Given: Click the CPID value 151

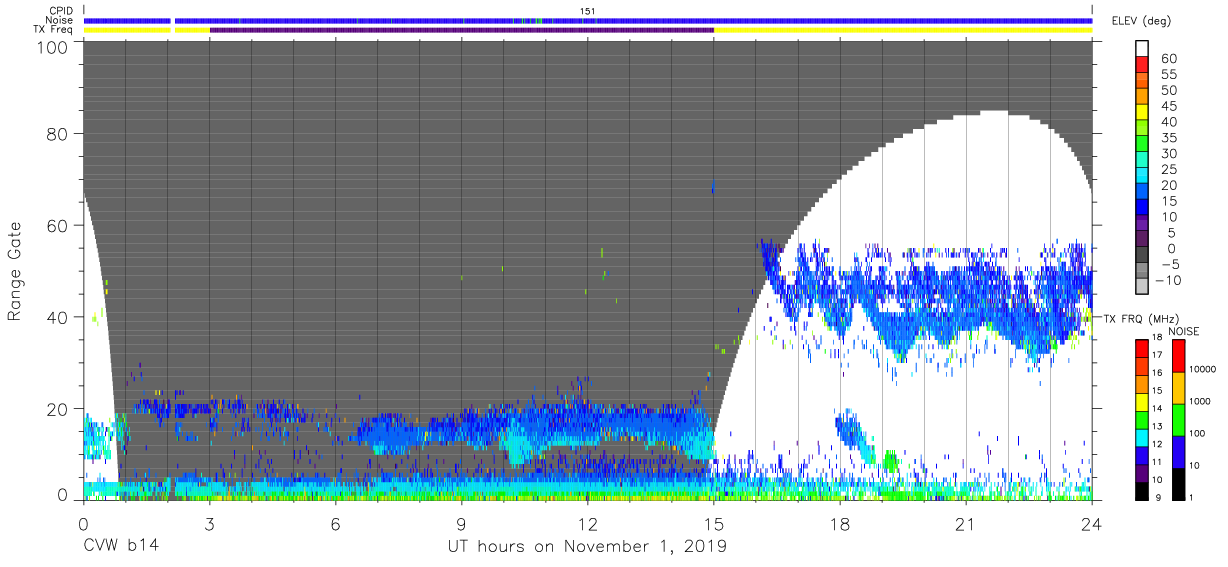Looking at the screenshot, I should [588, 11].
